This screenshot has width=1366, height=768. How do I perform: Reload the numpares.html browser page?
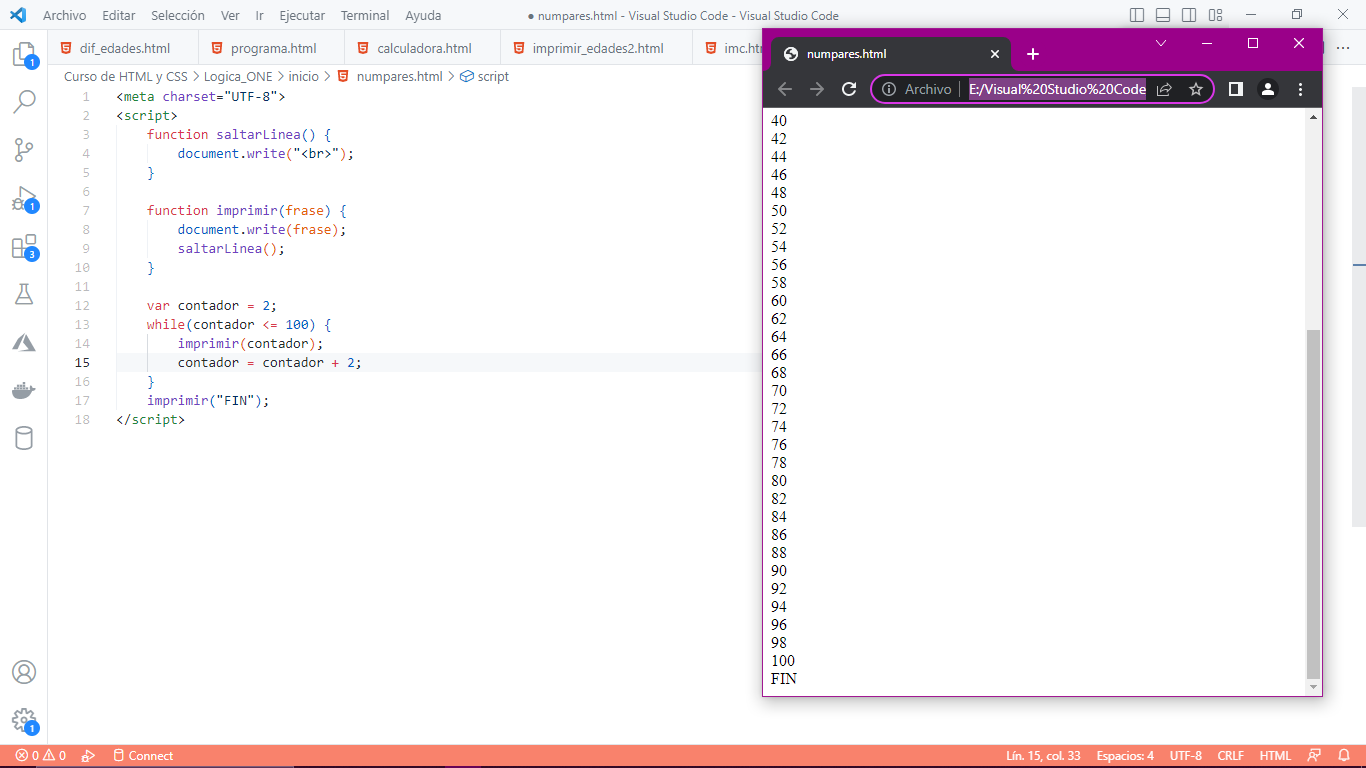(x=849, y=89)
